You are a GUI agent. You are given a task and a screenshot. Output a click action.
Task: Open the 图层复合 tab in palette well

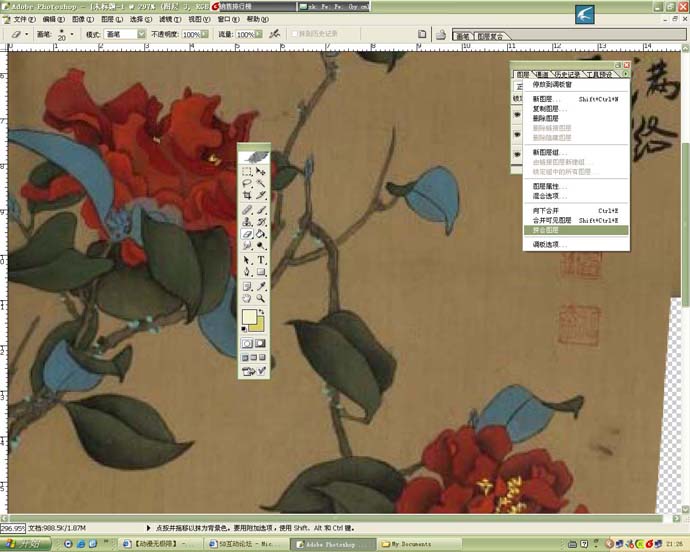(490, 37)
